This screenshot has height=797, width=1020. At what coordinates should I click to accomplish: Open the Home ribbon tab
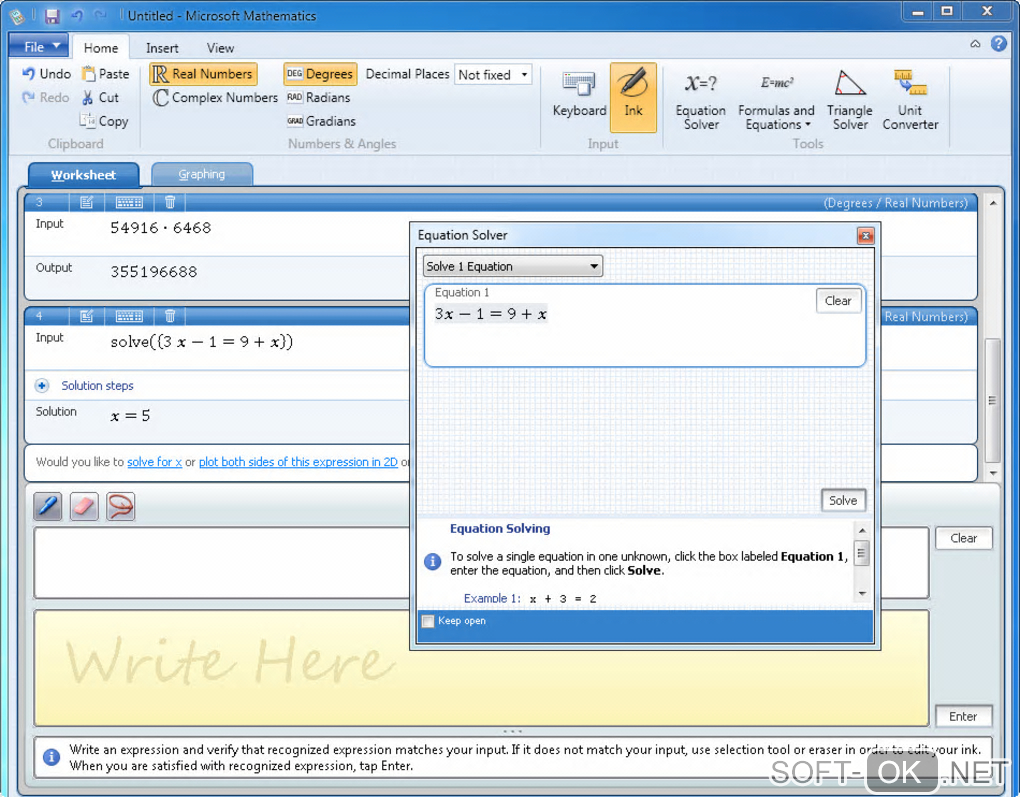pos(101,47)
